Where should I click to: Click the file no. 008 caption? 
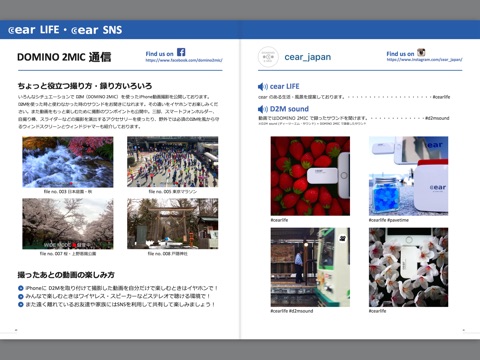pos(168,254)
